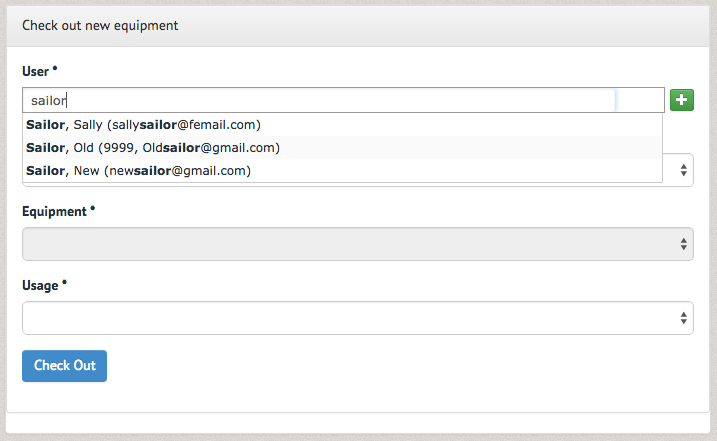This screenshot has width=717, height=441.
Task: Click the Usage field label
Action: tap(40, 285)
